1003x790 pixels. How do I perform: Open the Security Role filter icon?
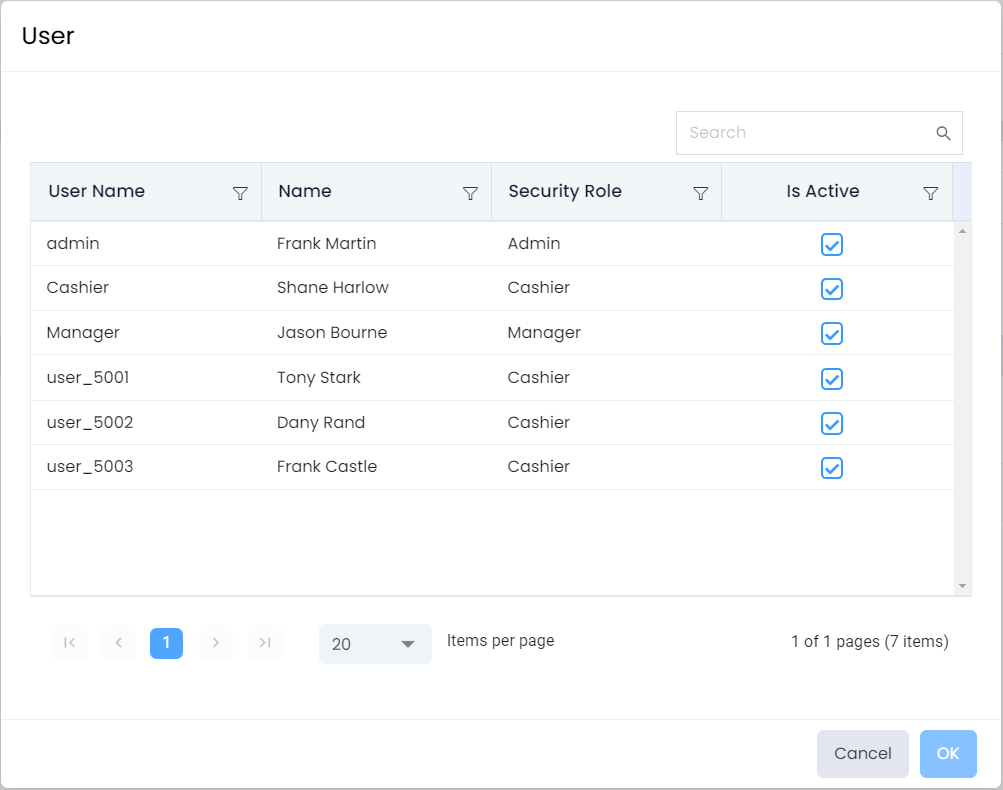[x=701, y=193]
